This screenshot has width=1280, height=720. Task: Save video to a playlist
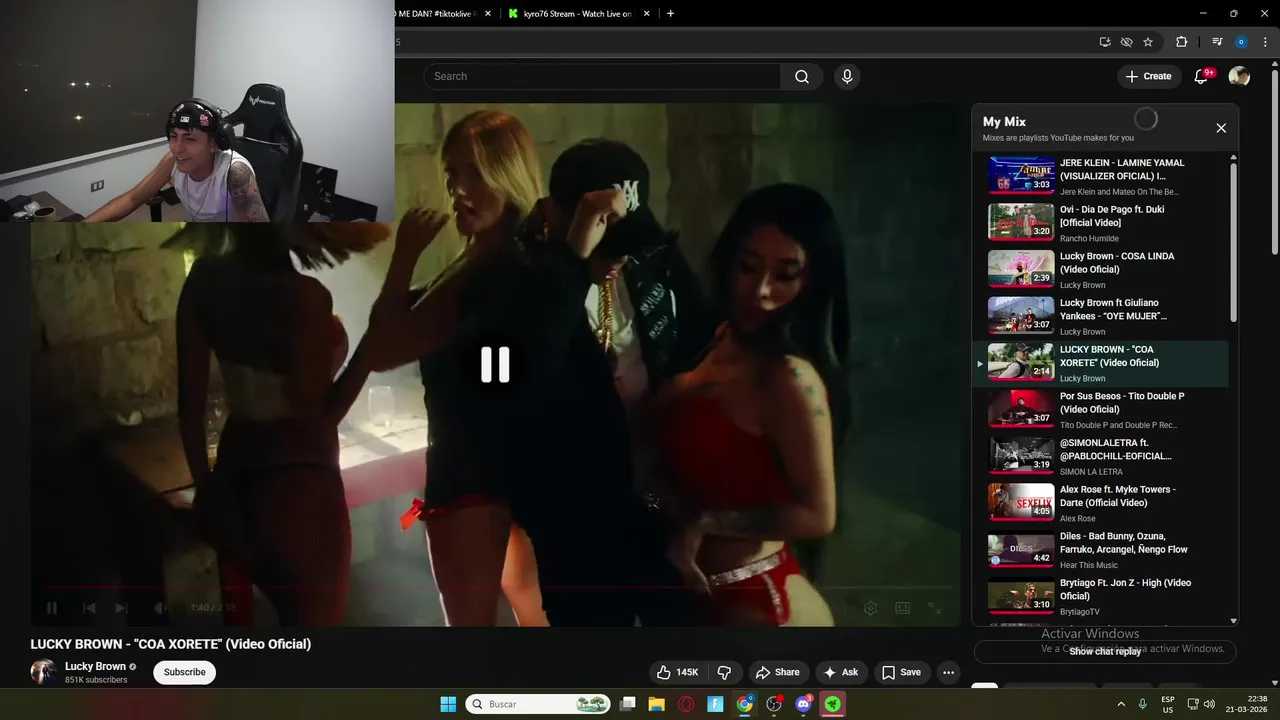(x=900, y=672)
